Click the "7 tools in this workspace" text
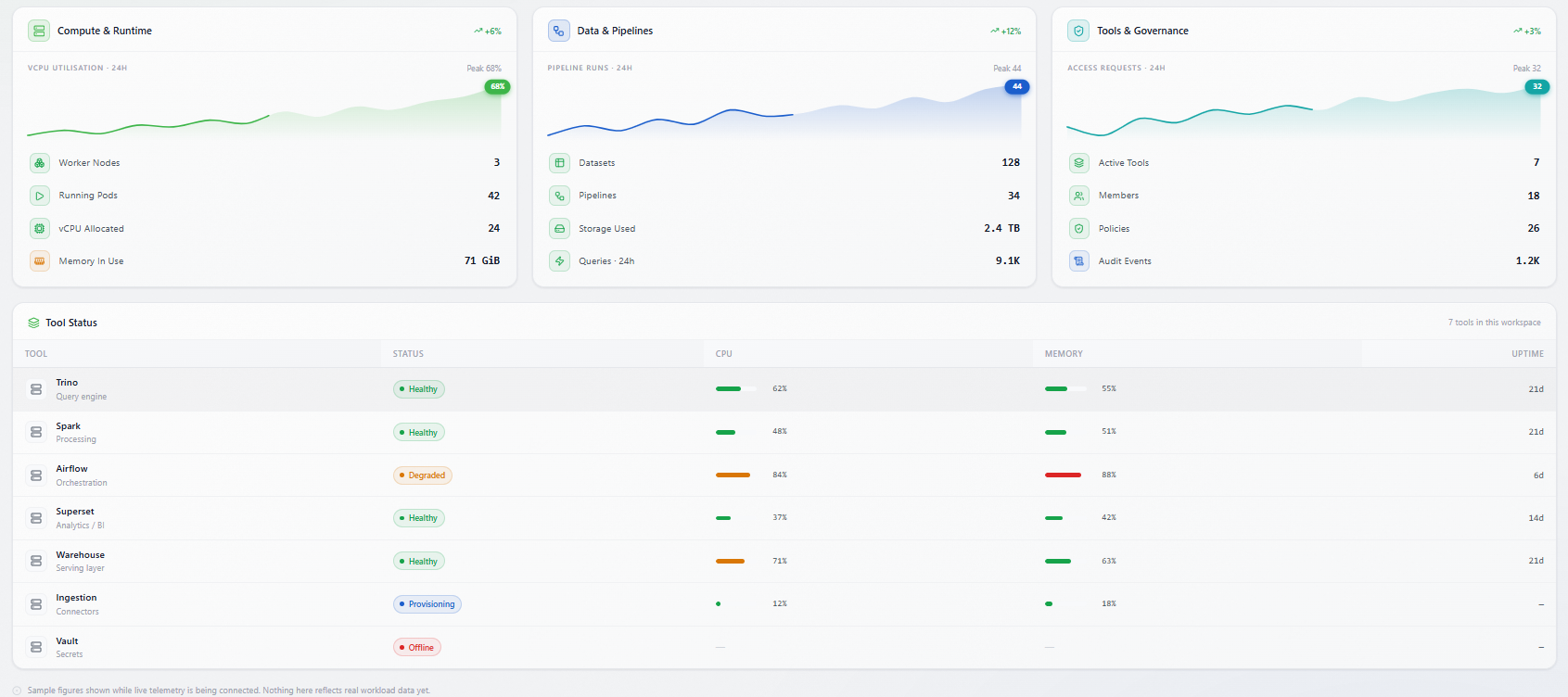Screen dimensions: 1568x697 (1494, 323)
